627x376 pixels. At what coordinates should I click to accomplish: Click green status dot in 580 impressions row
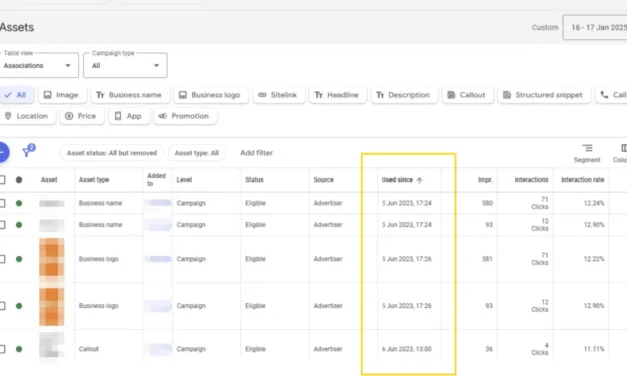pyautogui.click(x=19, y=203)
